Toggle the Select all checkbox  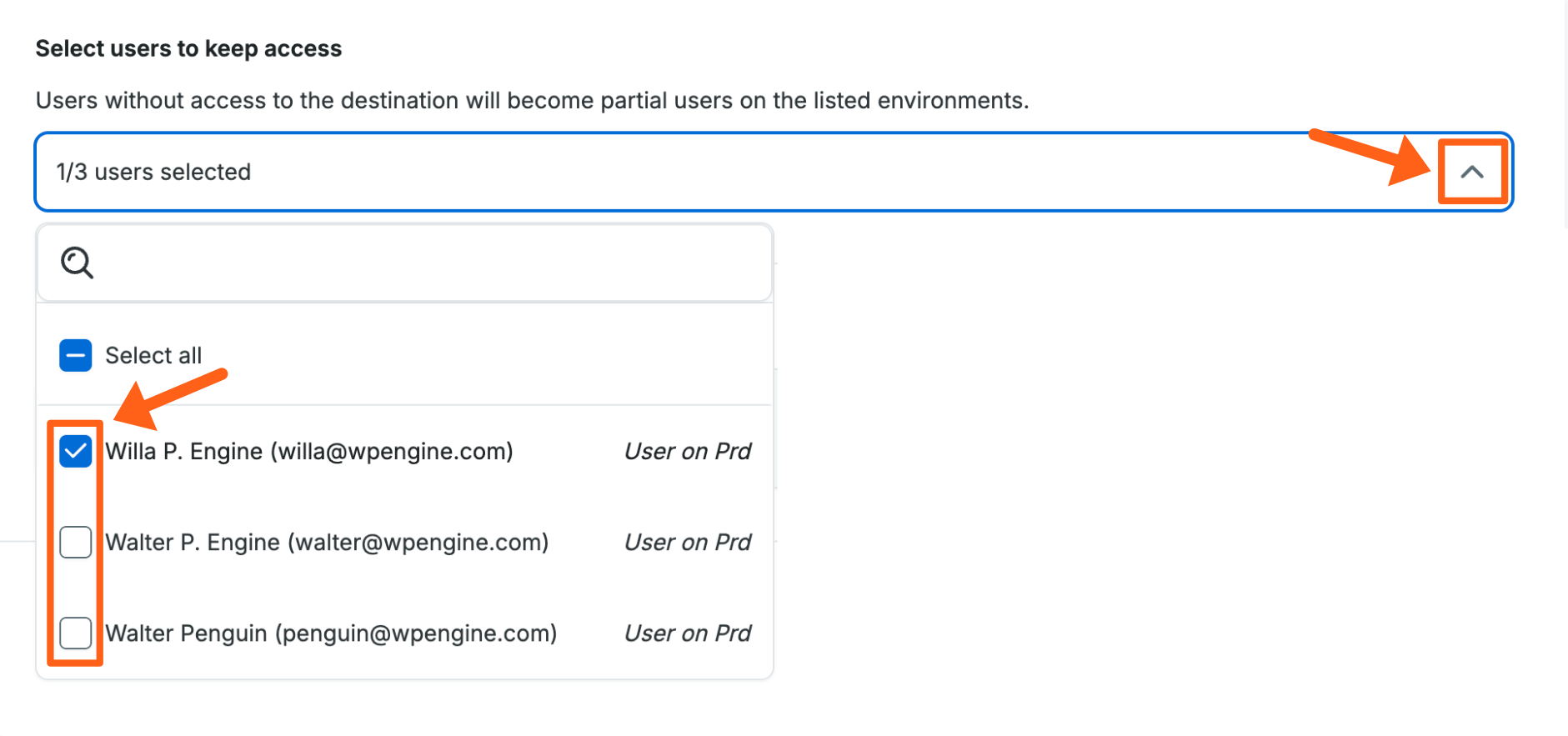[x=75, y=355]
